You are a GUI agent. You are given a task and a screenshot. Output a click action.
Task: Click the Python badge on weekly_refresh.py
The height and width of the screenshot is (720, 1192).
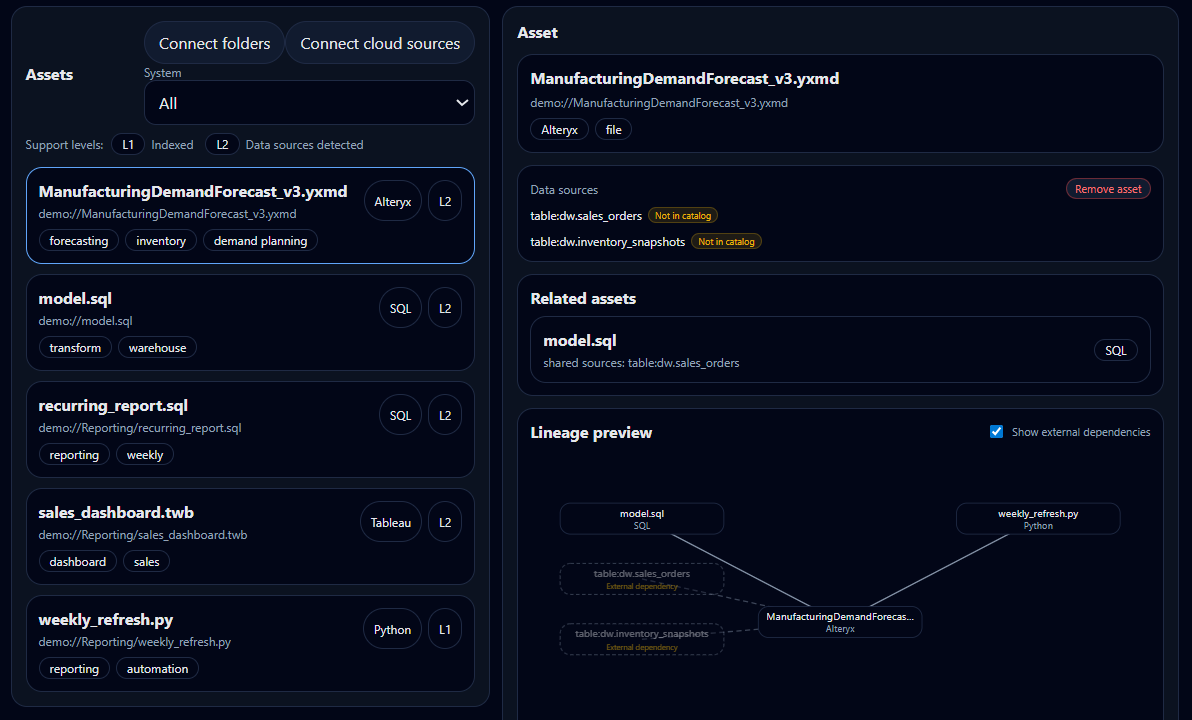[392, 629]
